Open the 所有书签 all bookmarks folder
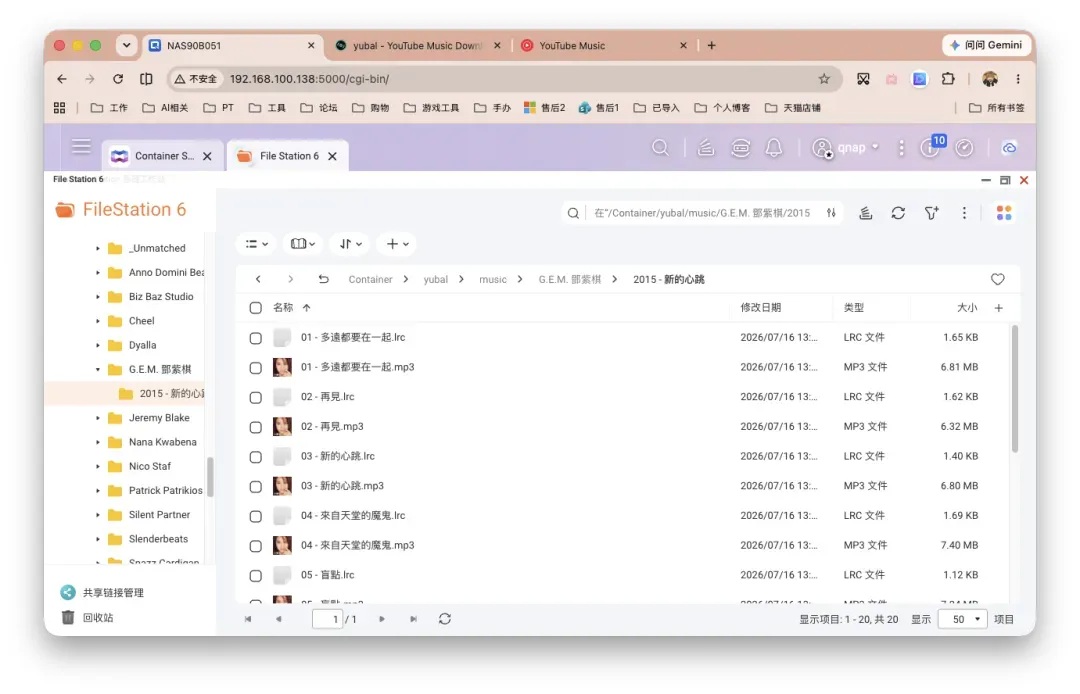 [997, 107]
